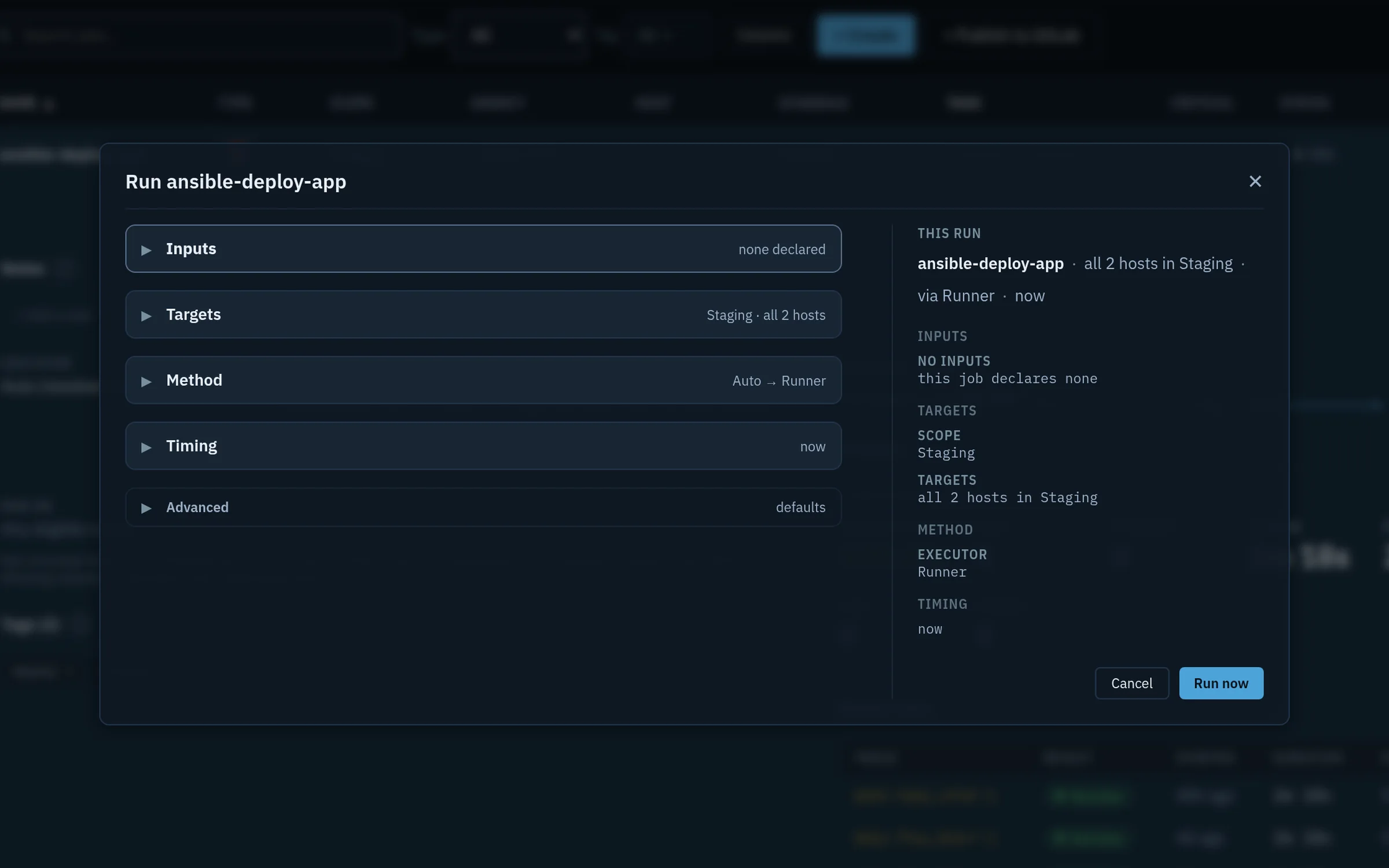Click 'THIS RUN' heading
Viewport: 1389px width, 868px height.
click(949, 233)
